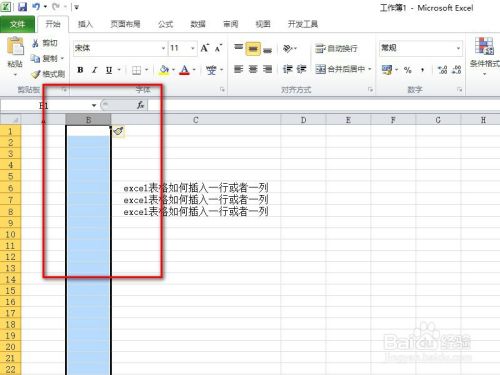Click the Copy (复制) button

click(45, 59)
